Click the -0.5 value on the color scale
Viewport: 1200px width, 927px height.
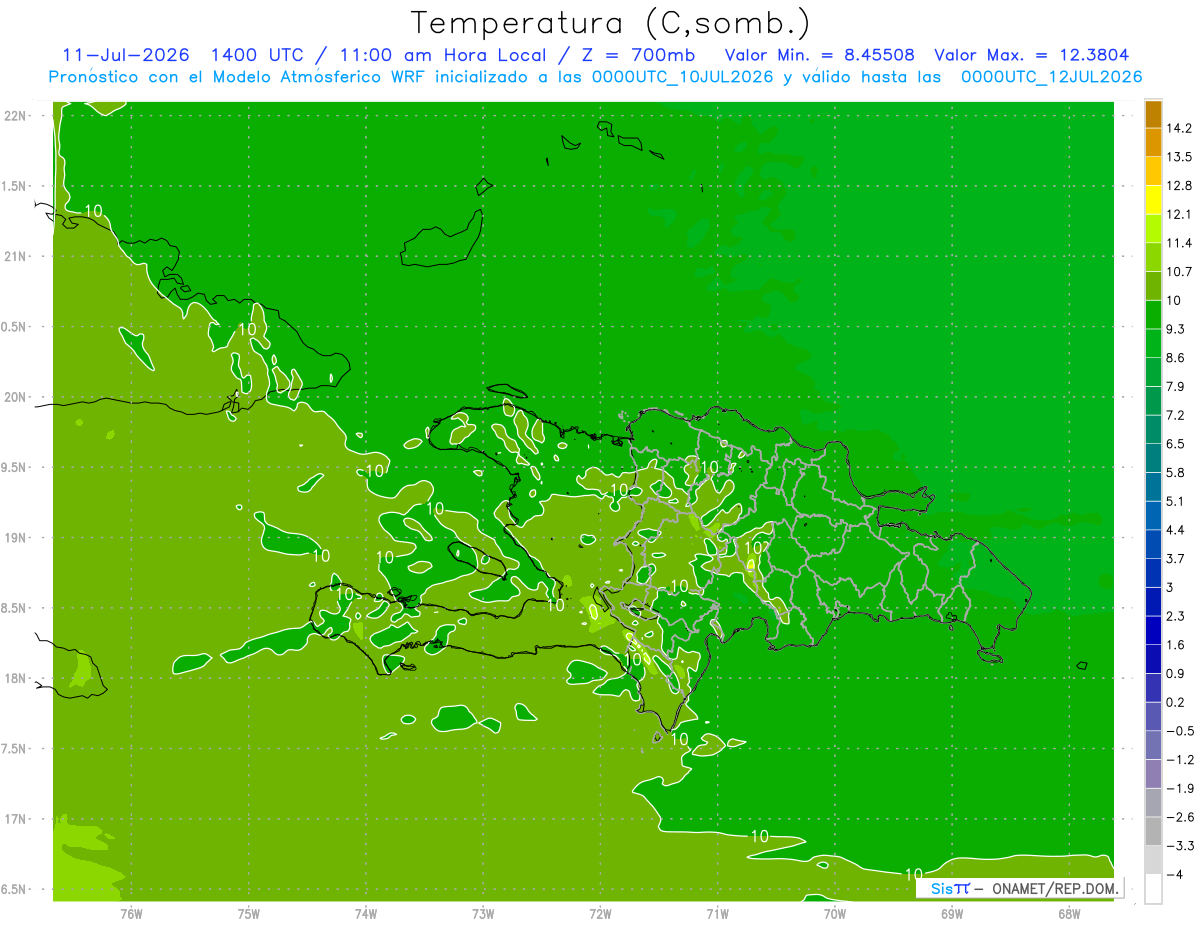point(1180,731)
